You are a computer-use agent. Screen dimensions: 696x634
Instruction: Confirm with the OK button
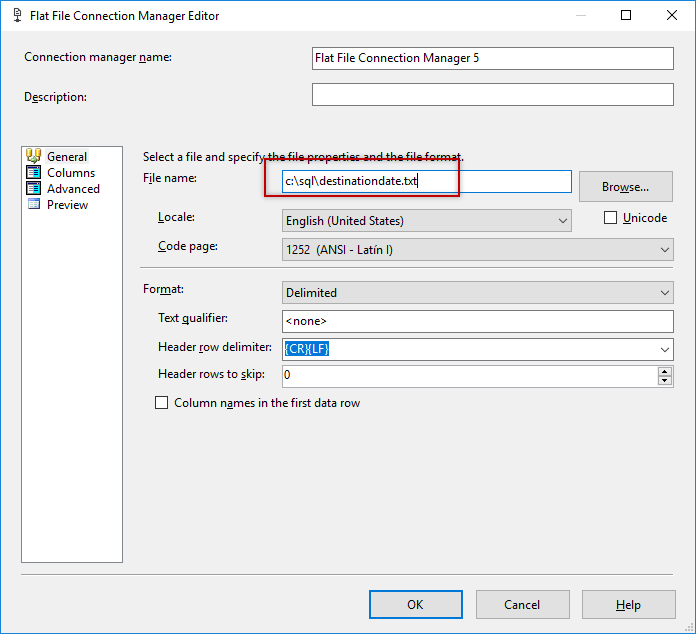[415, 604]
